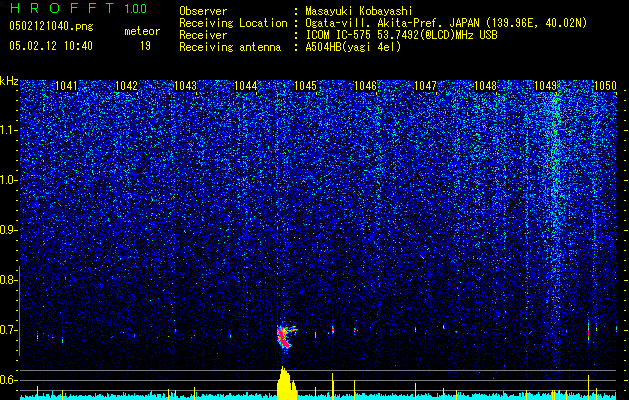Click the Receiver field label
This screenshot has width=629, height=400.
tap(203, 35)
